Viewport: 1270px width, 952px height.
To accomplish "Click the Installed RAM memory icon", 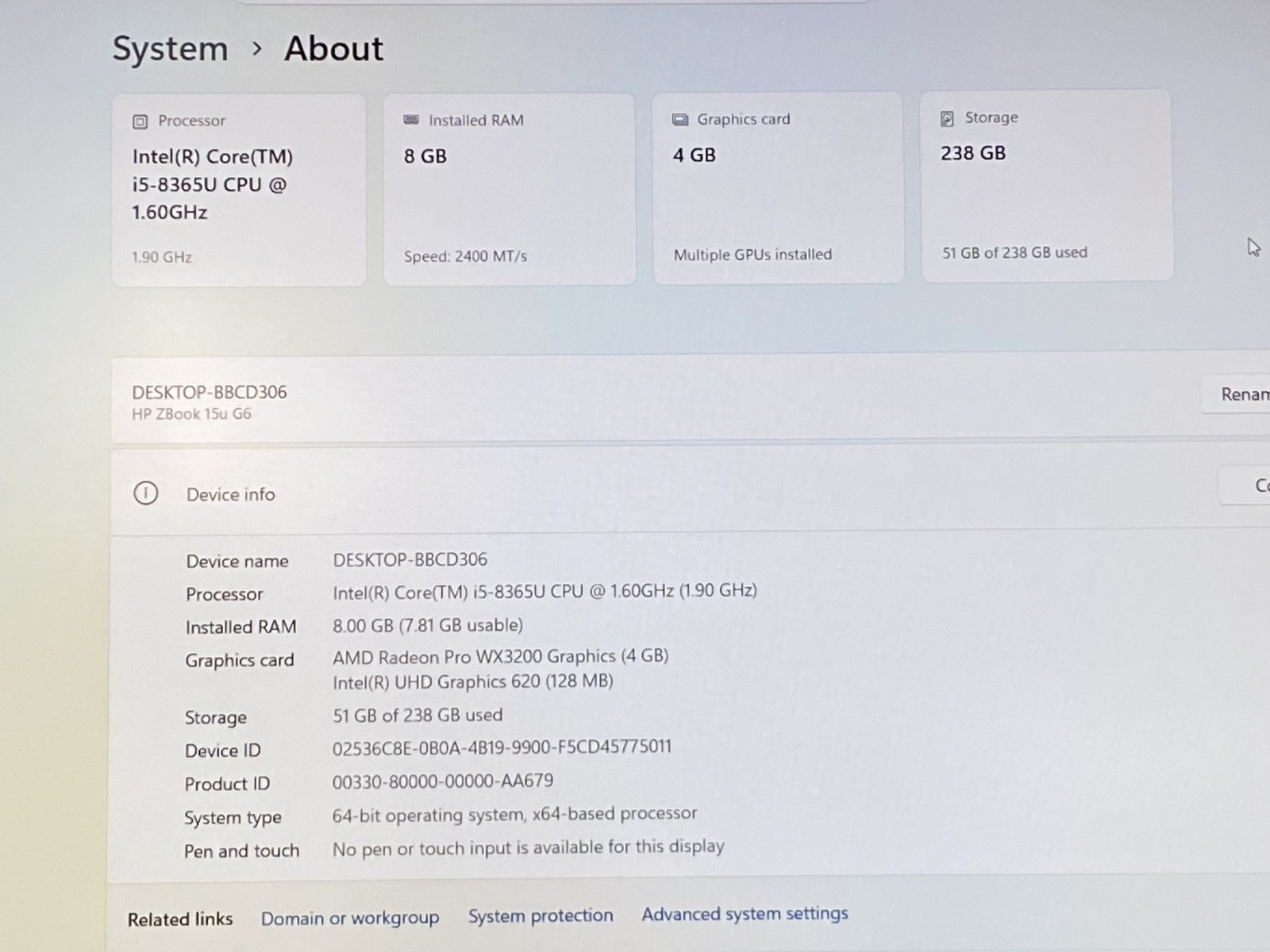I will click(411, 120).
